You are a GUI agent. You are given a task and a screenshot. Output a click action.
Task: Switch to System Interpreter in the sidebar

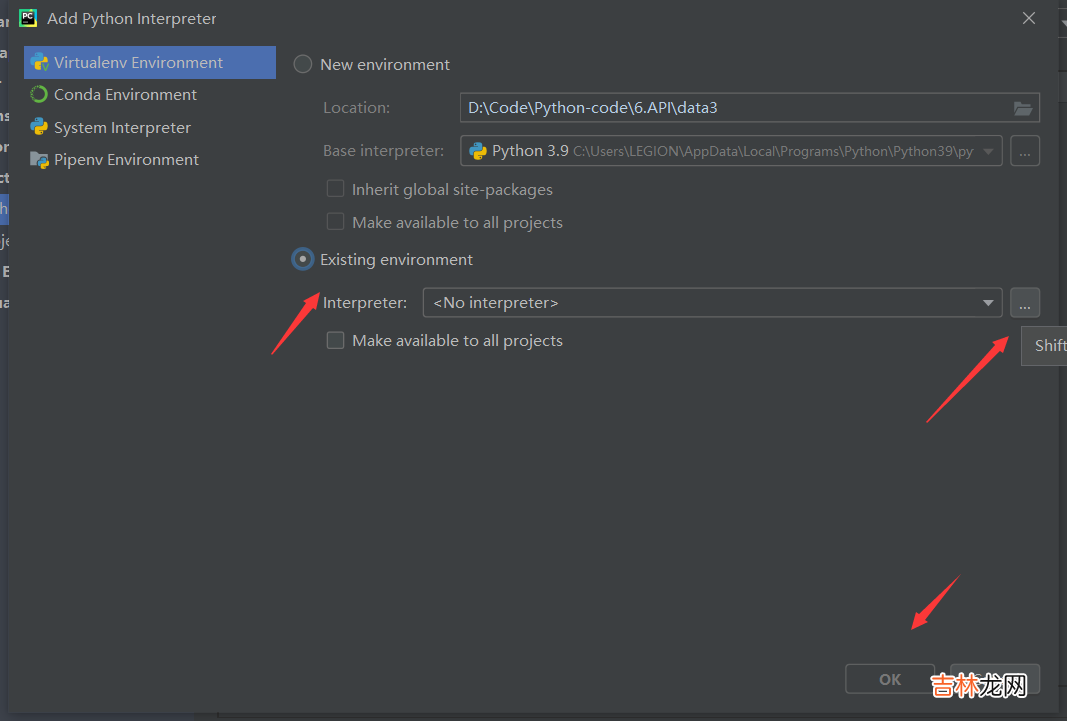click(x=122, y=128)
